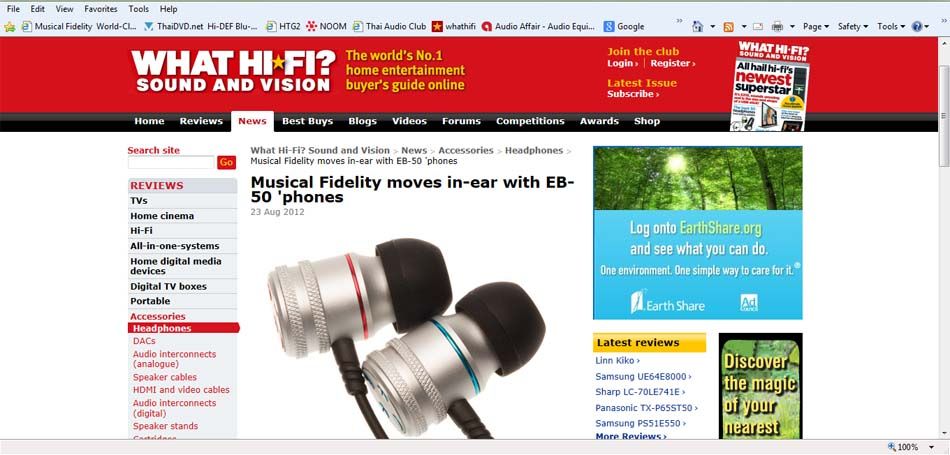This screenshot has height=455, width=950.
Task: Click the browser Home icon
Action: pyautogui.click(x=697, y=26)
